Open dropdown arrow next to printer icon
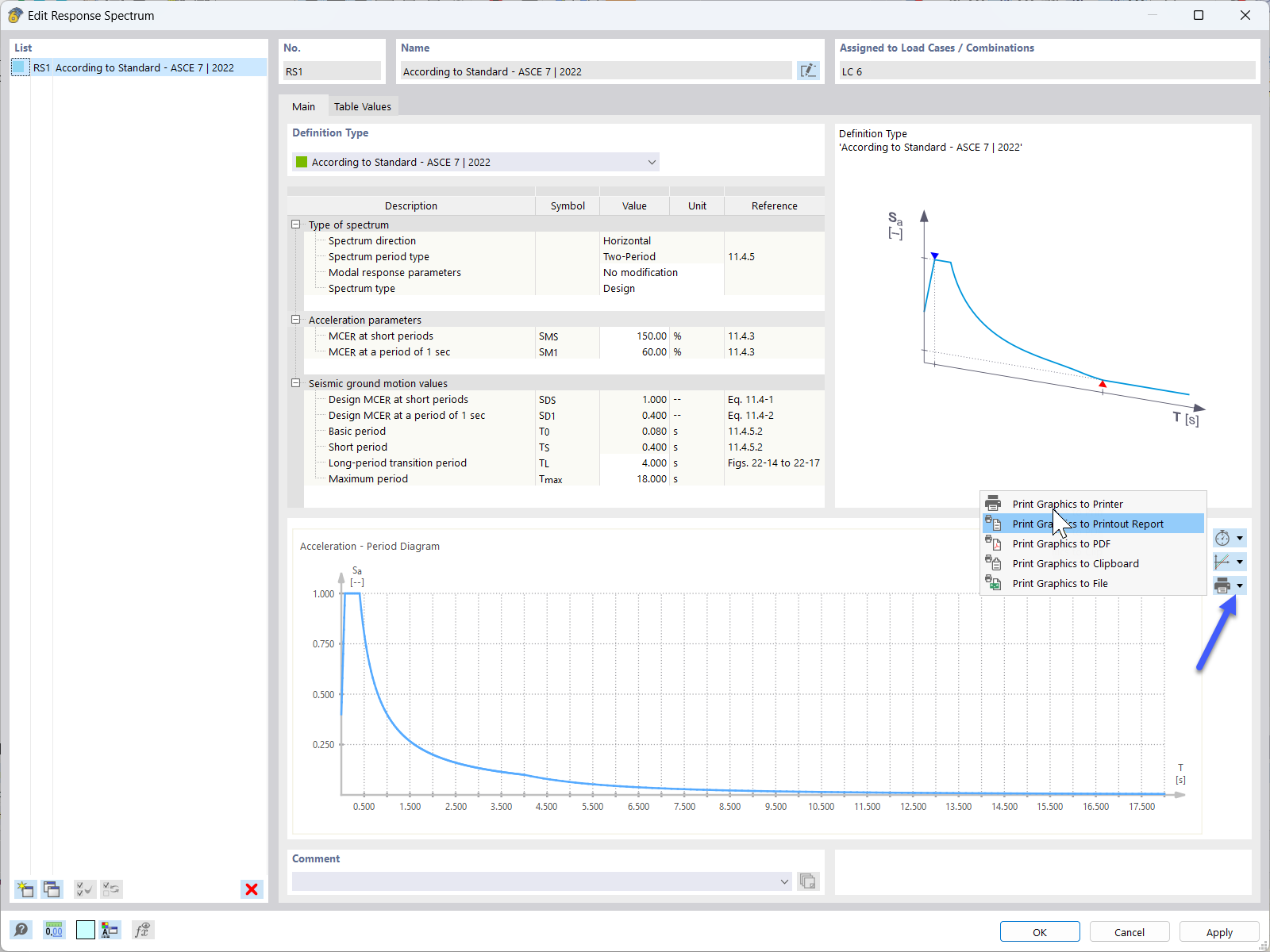1270x952 pixels. (1240, 586)
